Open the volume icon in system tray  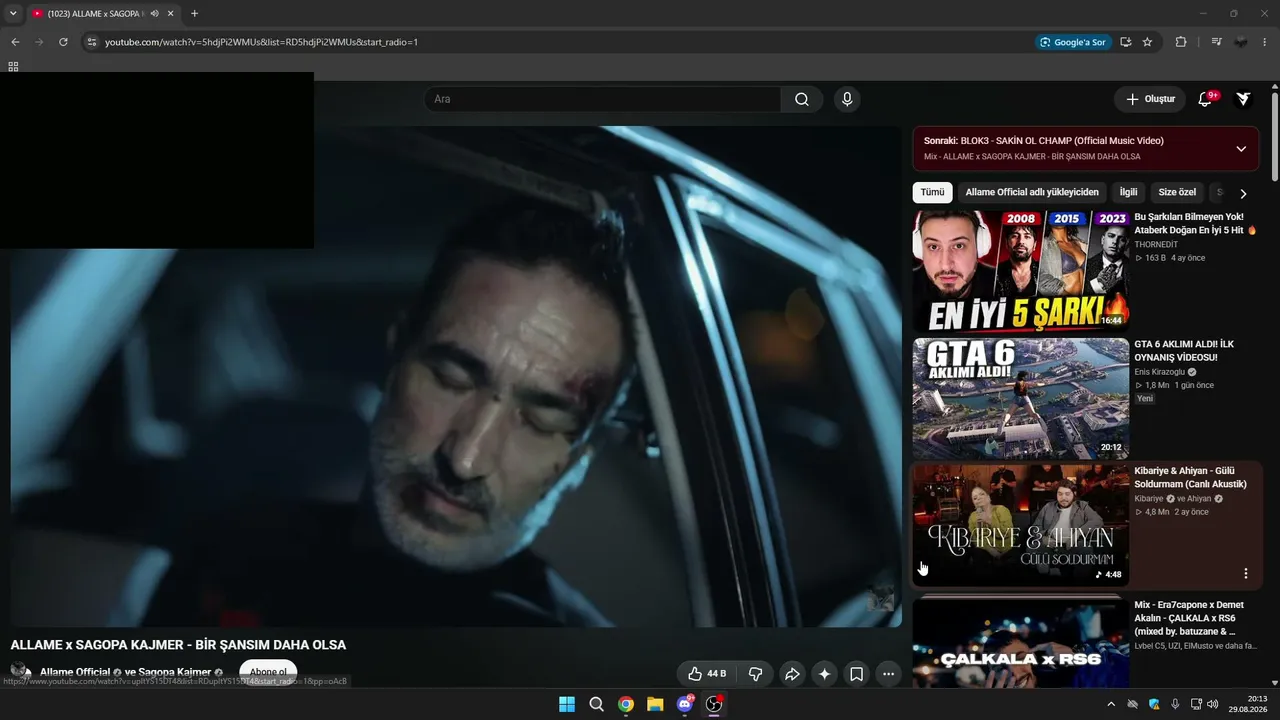1213,704
